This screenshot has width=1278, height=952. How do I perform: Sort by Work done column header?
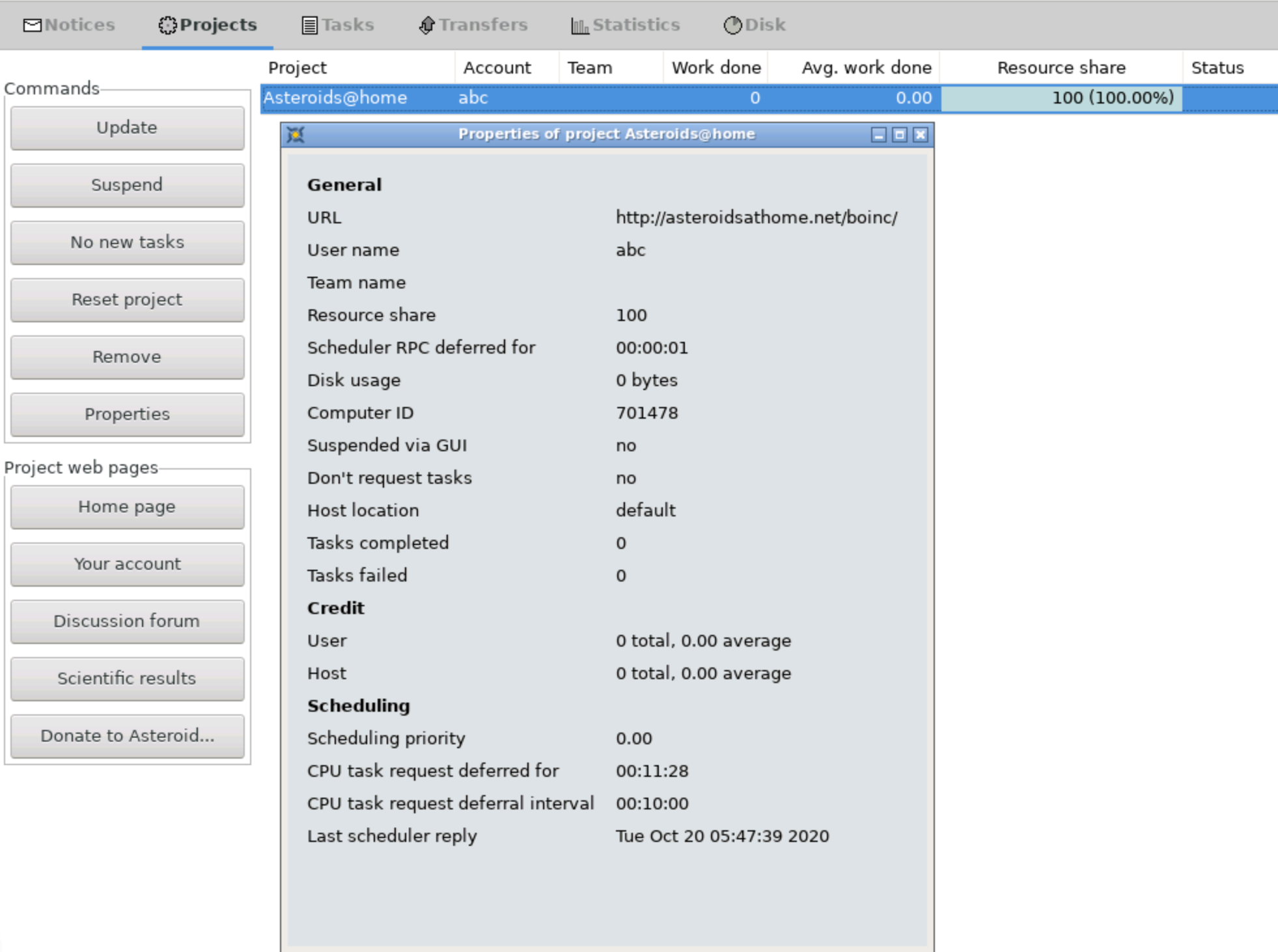click(715, 68)
